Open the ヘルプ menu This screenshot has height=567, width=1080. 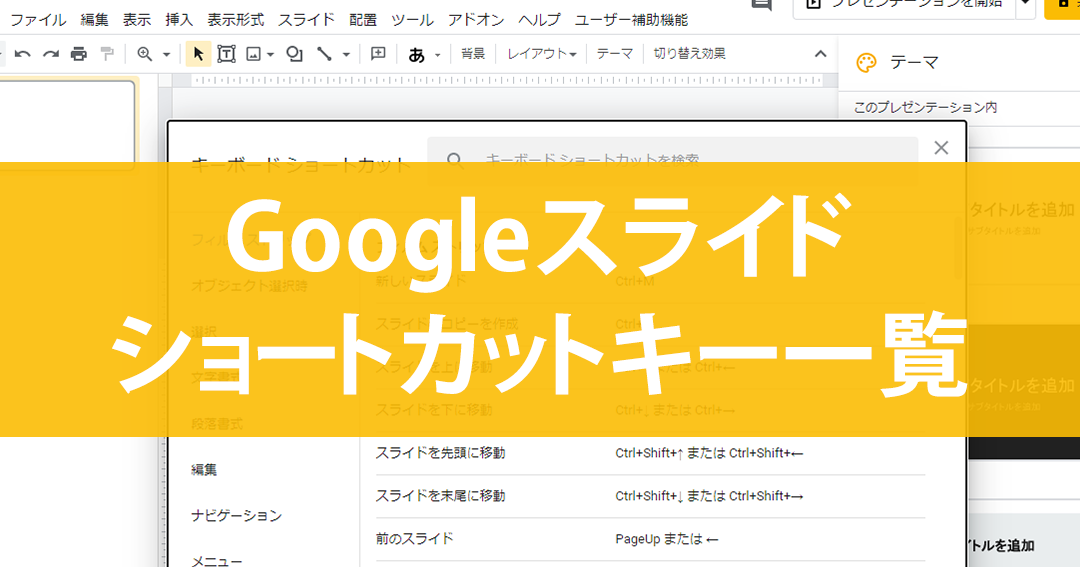click(539, 20)
